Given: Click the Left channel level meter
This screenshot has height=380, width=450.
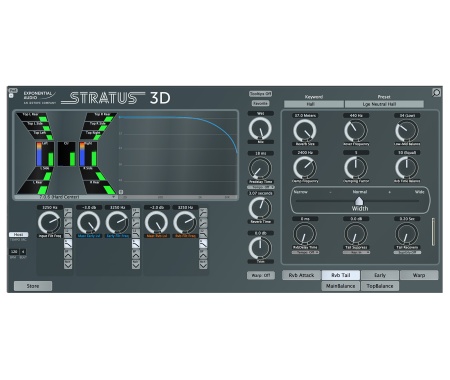Looking at the screenshot, I should click(x=45, y=154).
